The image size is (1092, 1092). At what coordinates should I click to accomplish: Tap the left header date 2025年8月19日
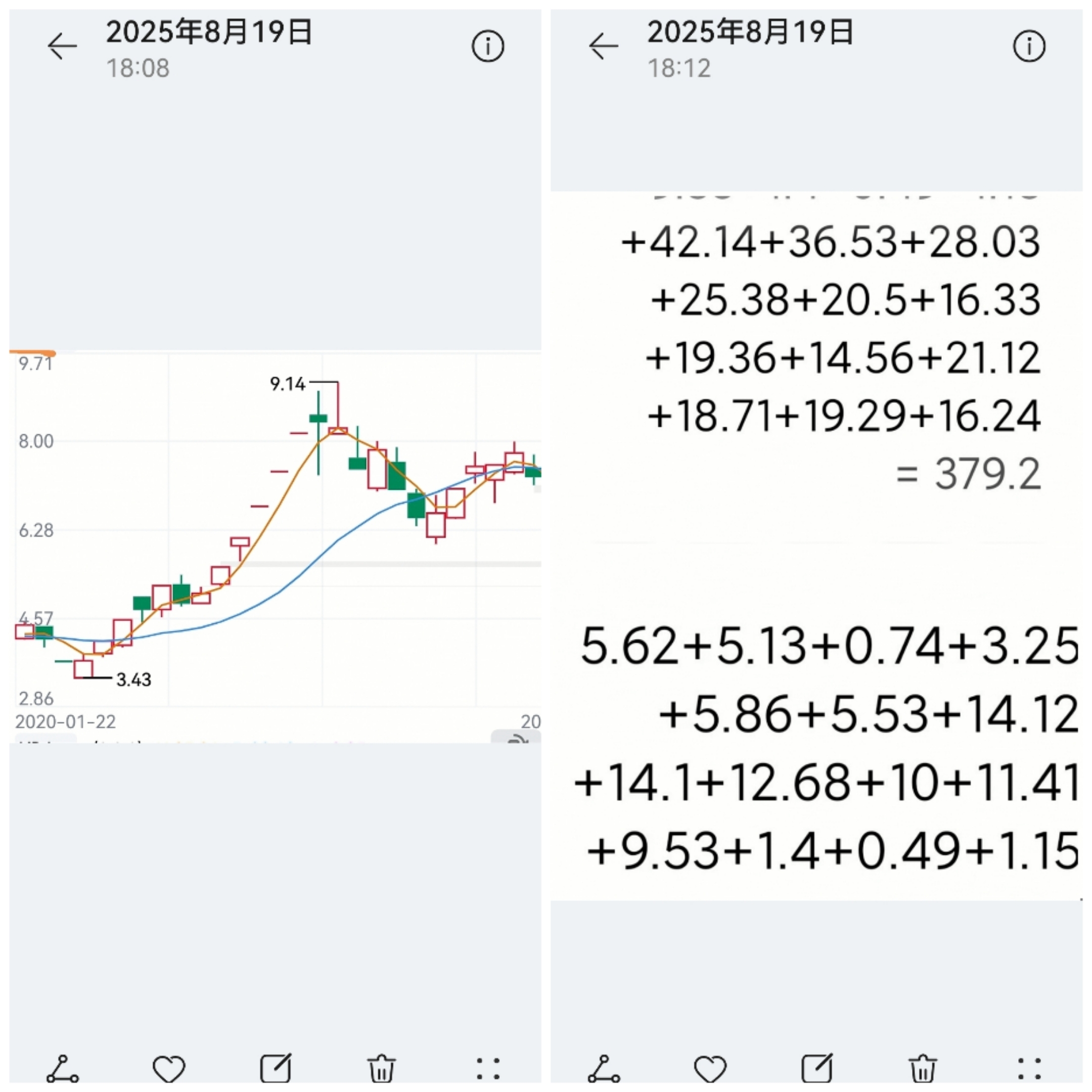tap(209, 32)
